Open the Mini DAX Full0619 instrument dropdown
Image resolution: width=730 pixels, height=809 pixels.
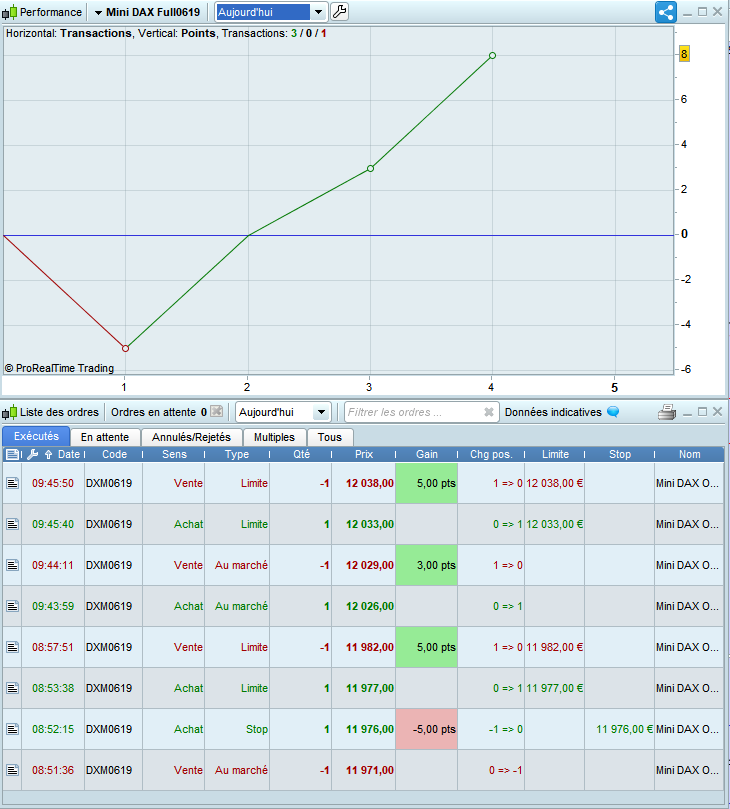click(x=148, y=12)
